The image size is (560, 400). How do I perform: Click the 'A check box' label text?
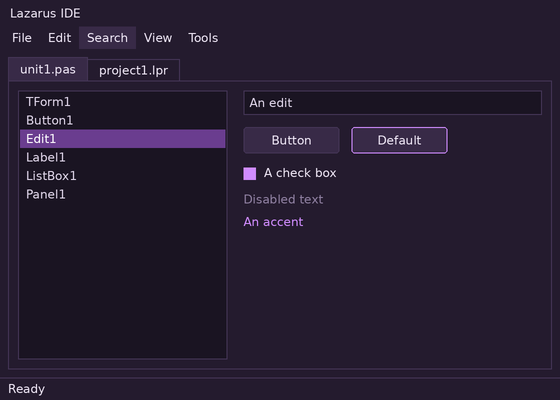point(300,173)
